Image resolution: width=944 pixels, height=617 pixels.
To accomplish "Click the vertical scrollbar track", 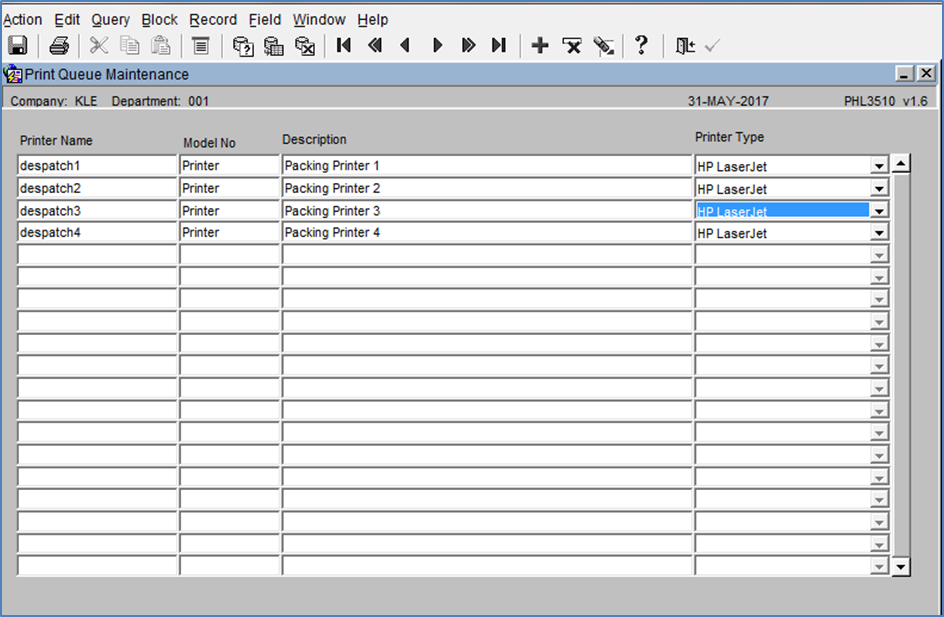I will coord(901,365).
